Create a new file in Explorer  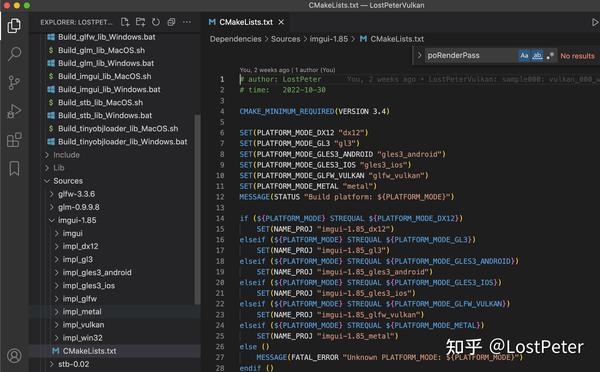click(x=125, y=22)
